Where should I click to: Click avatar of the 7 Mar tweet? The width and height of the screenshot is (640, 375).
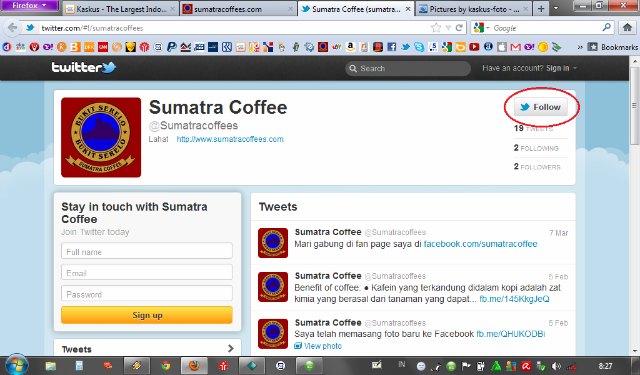tap(273, 243)
